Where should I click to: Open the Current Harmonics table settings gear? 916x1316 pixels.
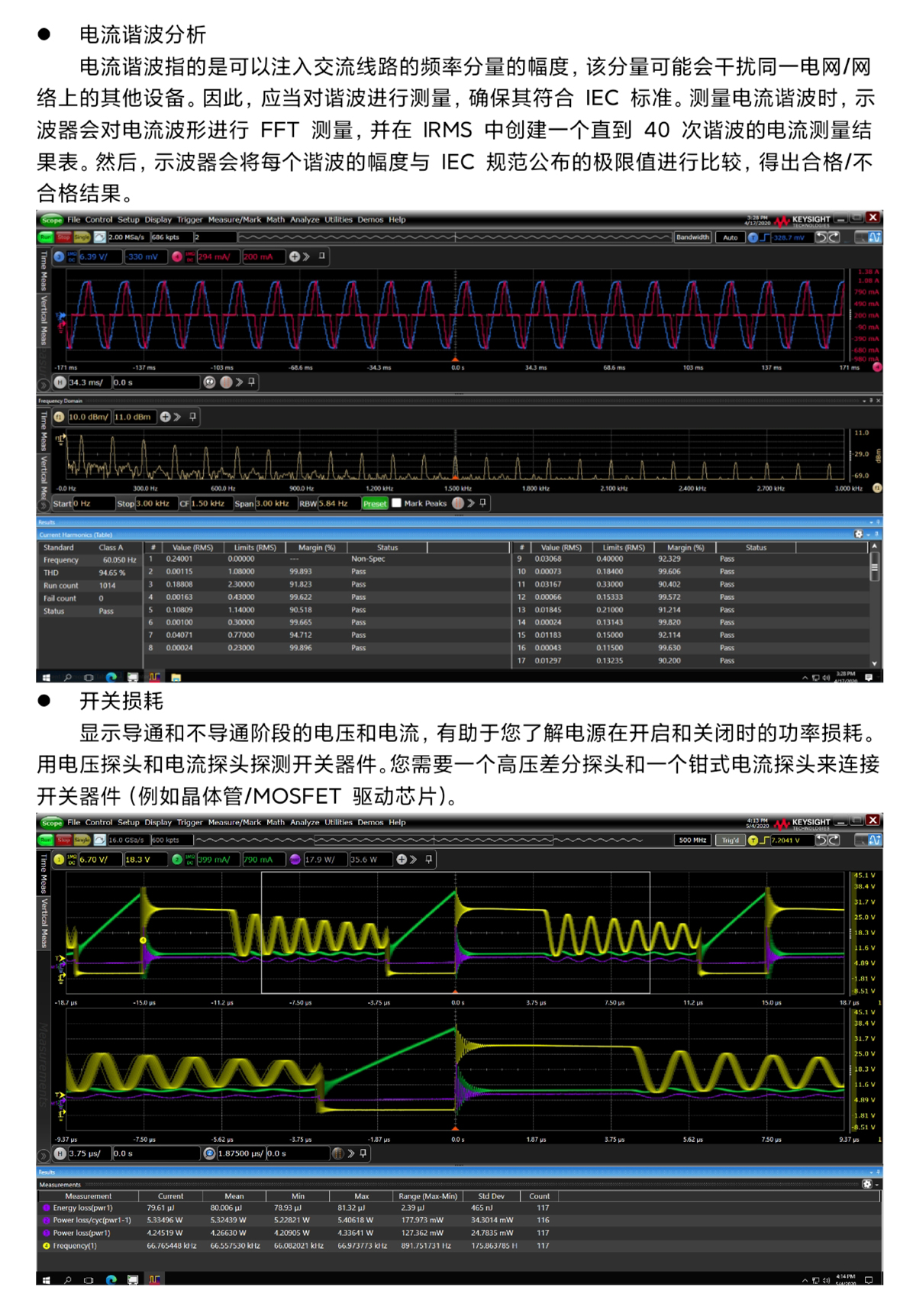pyautogui.click(x=858, y=534)
